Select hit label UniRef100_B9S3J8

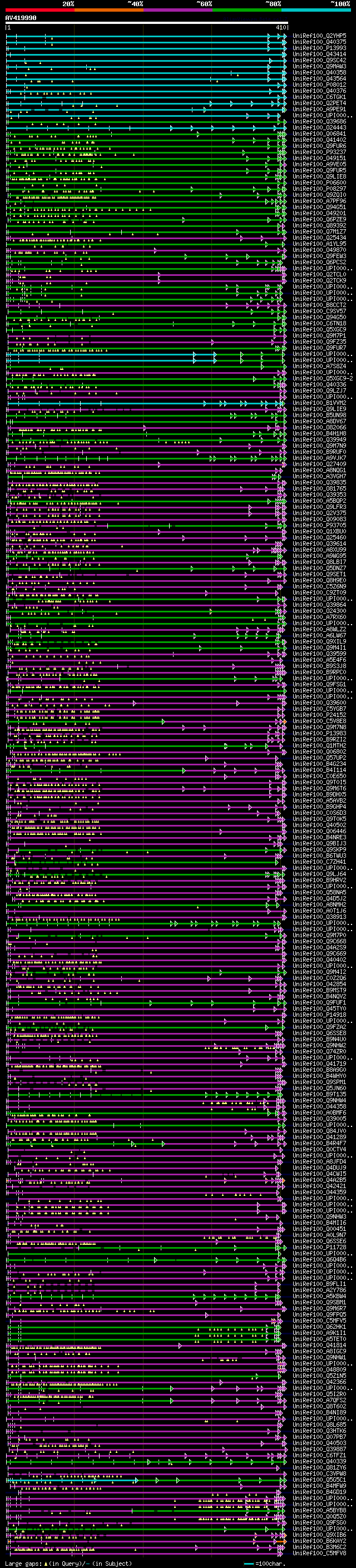tap(319, 666)
